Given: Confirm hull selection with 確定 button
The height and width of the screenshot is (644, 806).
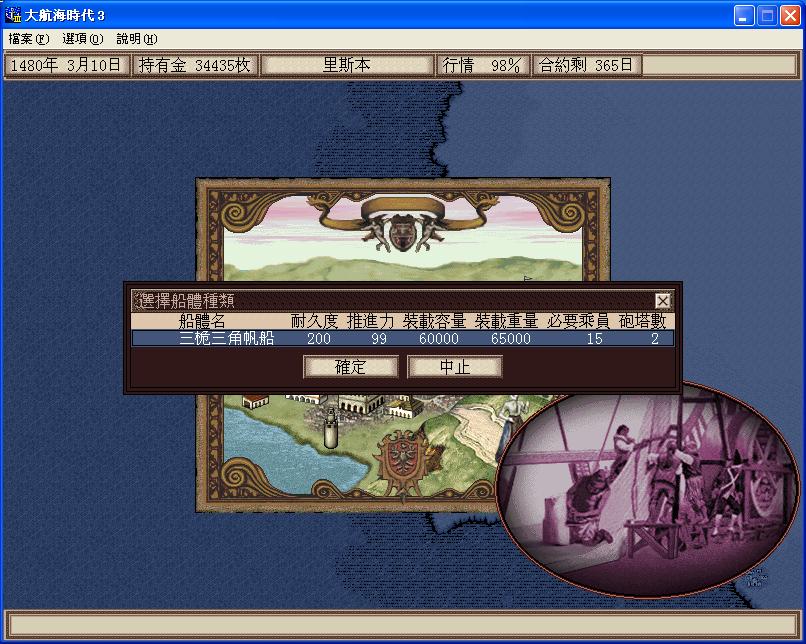Looking at the screenshot, I should (351, 367).
